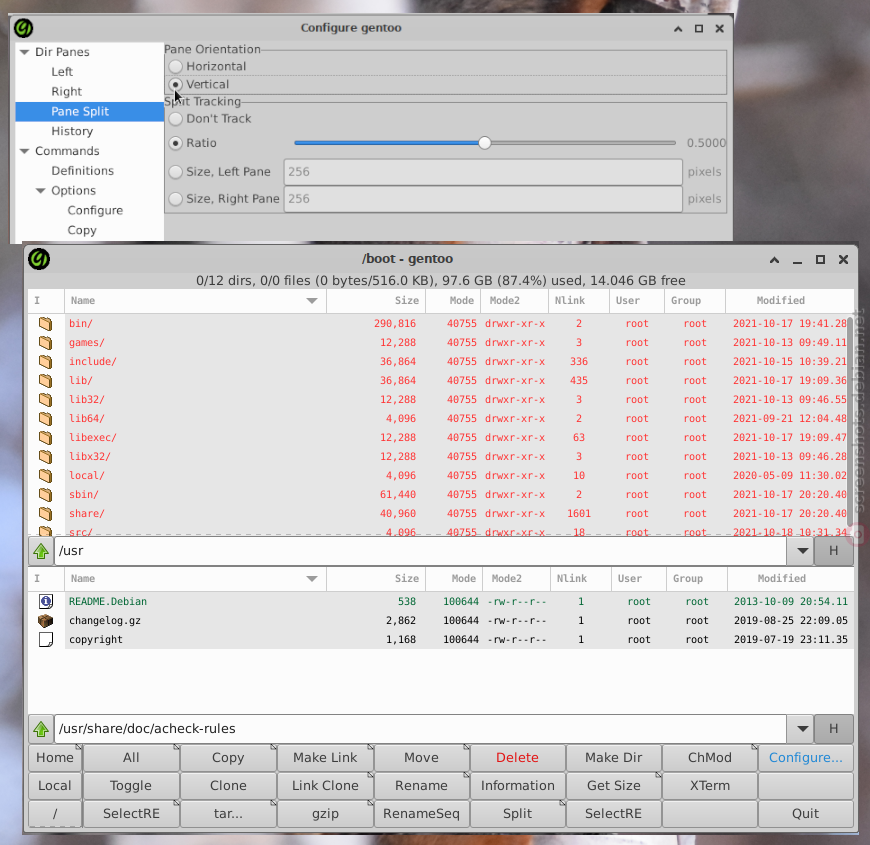Click the Make Link button

[x=325, y=758]
